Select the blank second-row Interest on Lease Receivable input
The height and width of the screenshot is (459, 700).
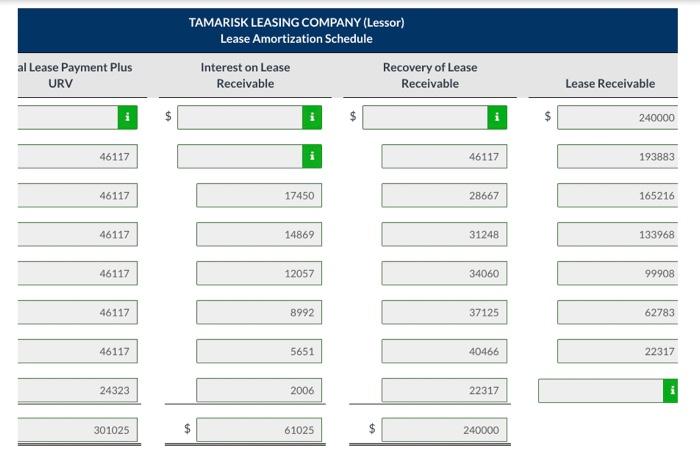tap(240, 156)
